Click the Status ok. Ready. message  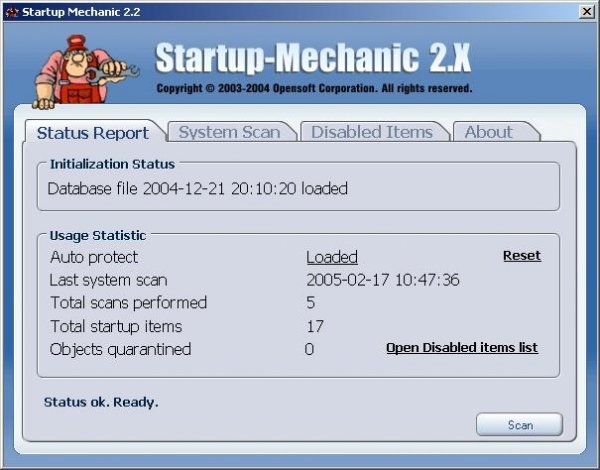coord(101,402)
